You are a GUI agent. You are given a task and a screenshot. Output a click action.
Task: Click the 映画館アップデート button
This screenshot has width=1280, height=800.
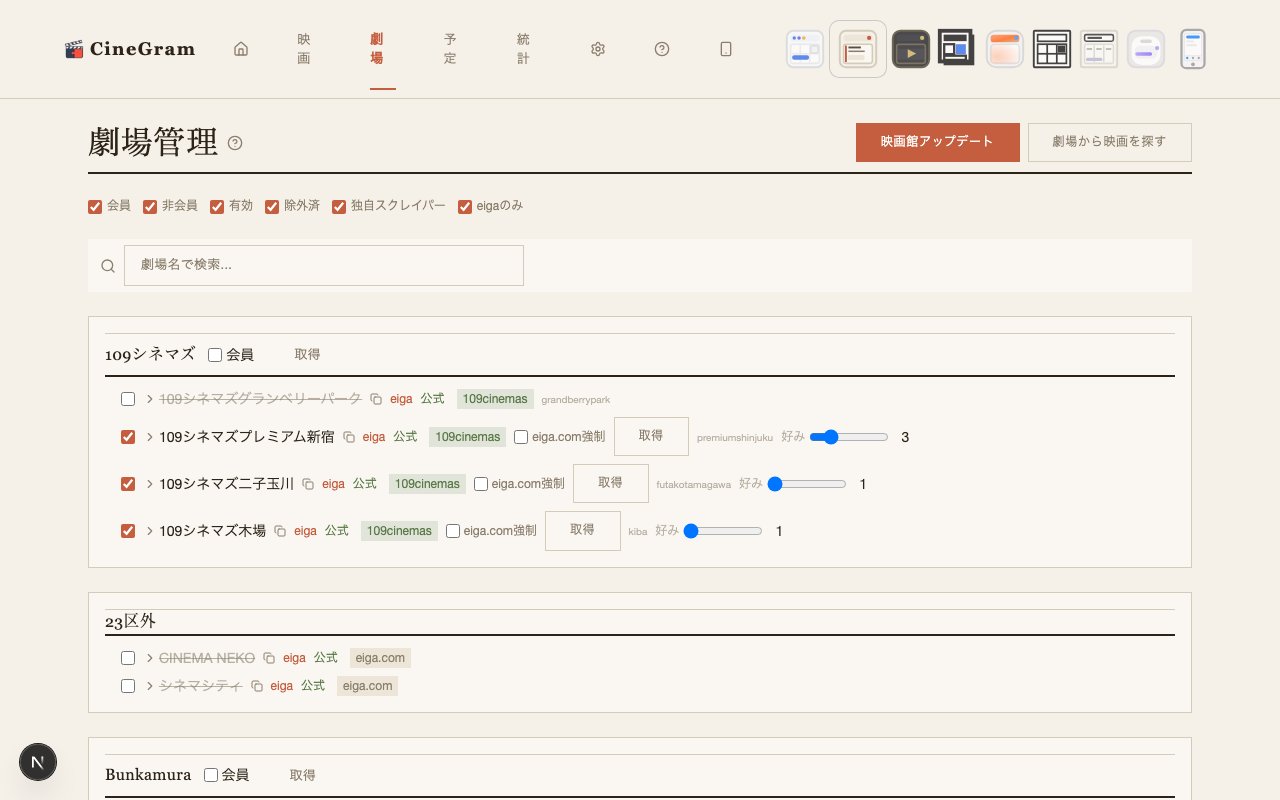[x=937, y=142]
